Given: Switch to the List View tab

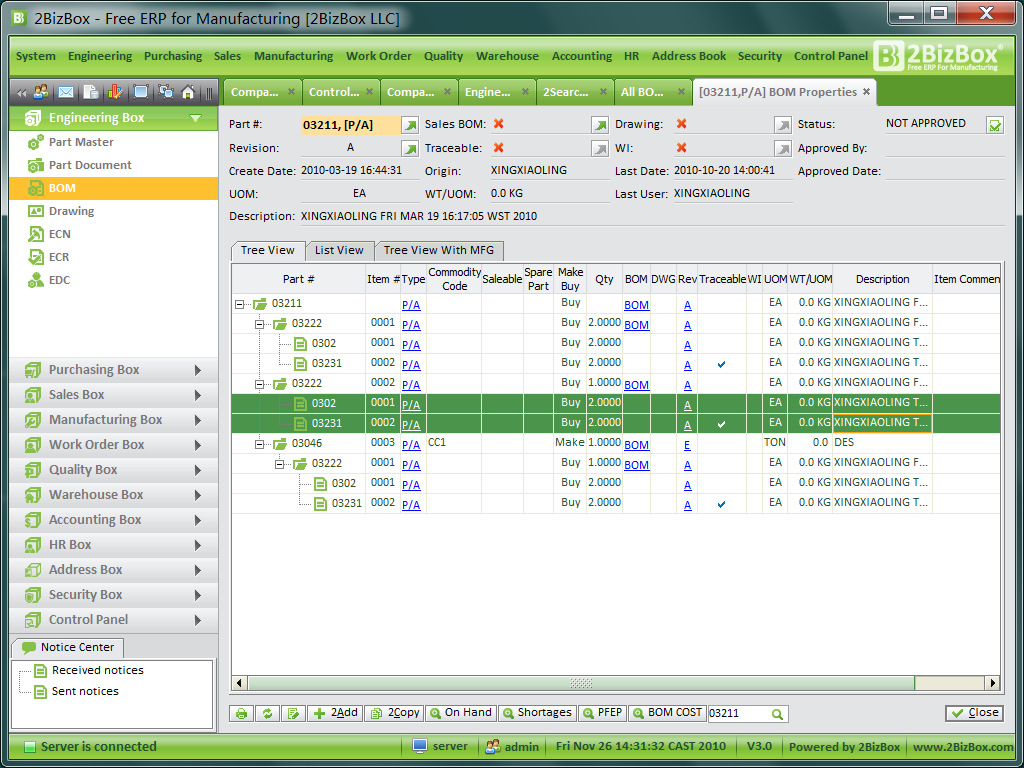Looking at the screenshot, I should tap(339, 250).
